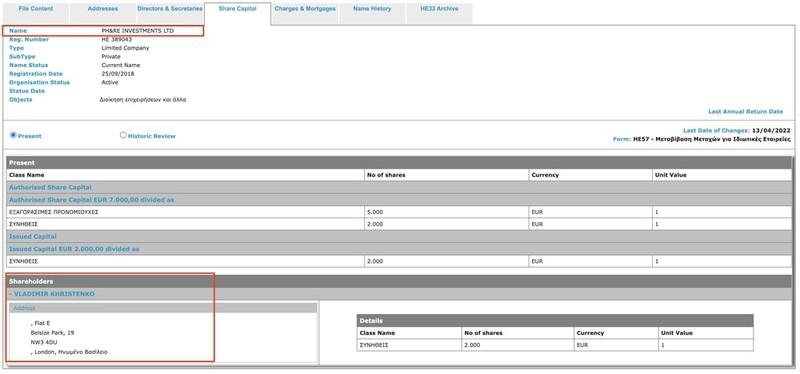
Task: Click the HE57 form description text
Action: [712, 139]
